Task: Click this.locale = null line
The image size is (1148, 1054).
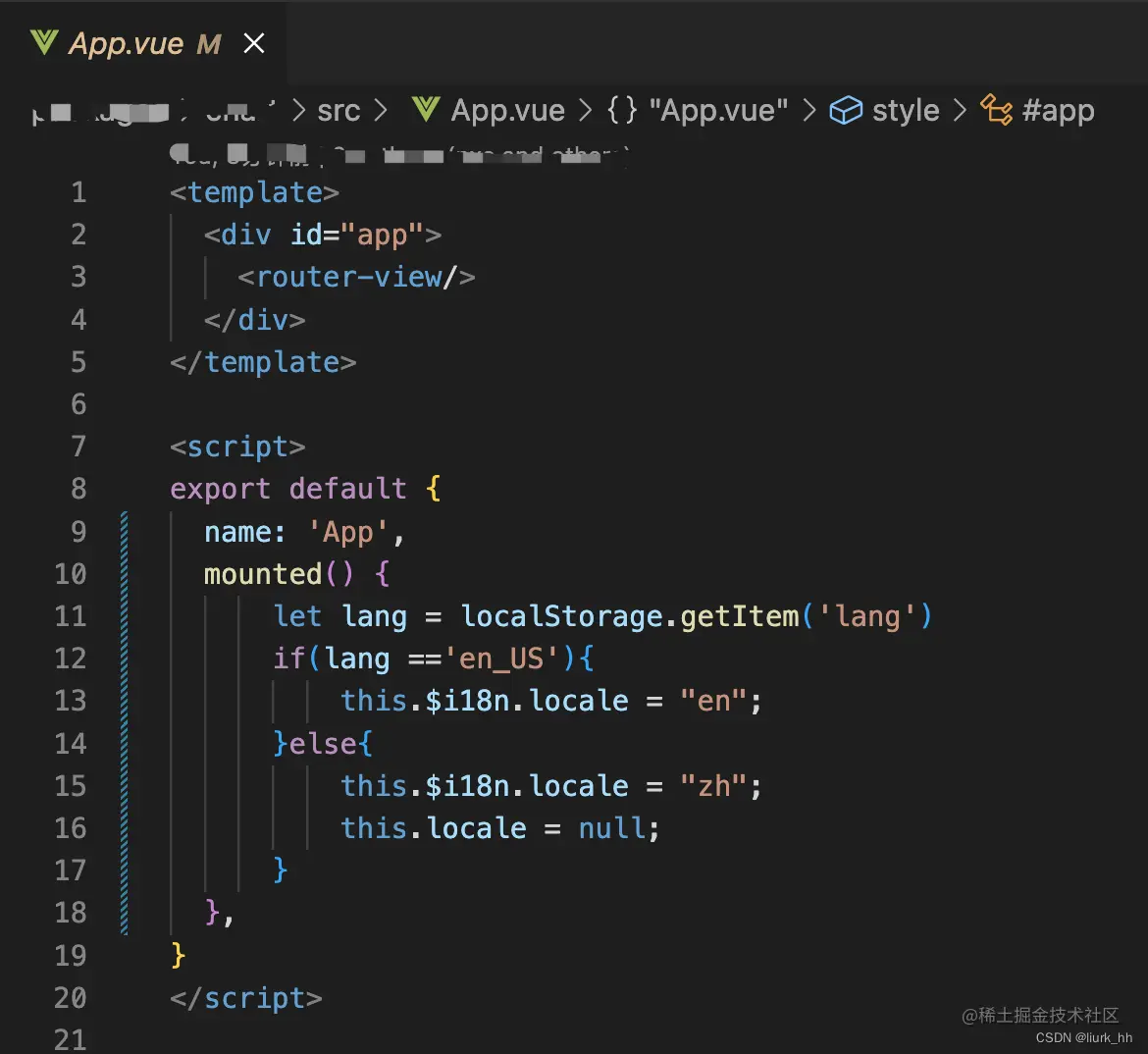Action: pos(500,828)
